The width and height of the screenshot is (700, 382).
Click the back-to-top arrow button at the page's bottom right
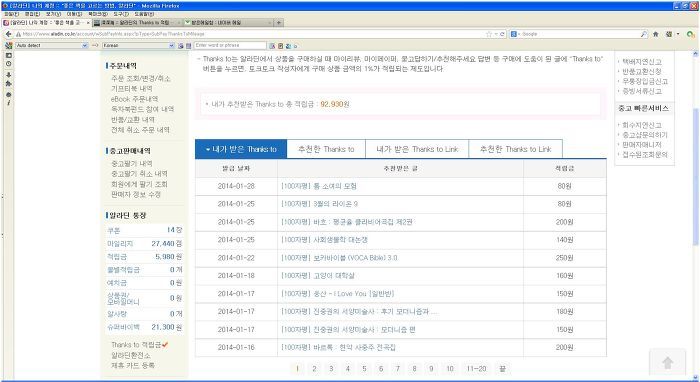coord(667,363)
